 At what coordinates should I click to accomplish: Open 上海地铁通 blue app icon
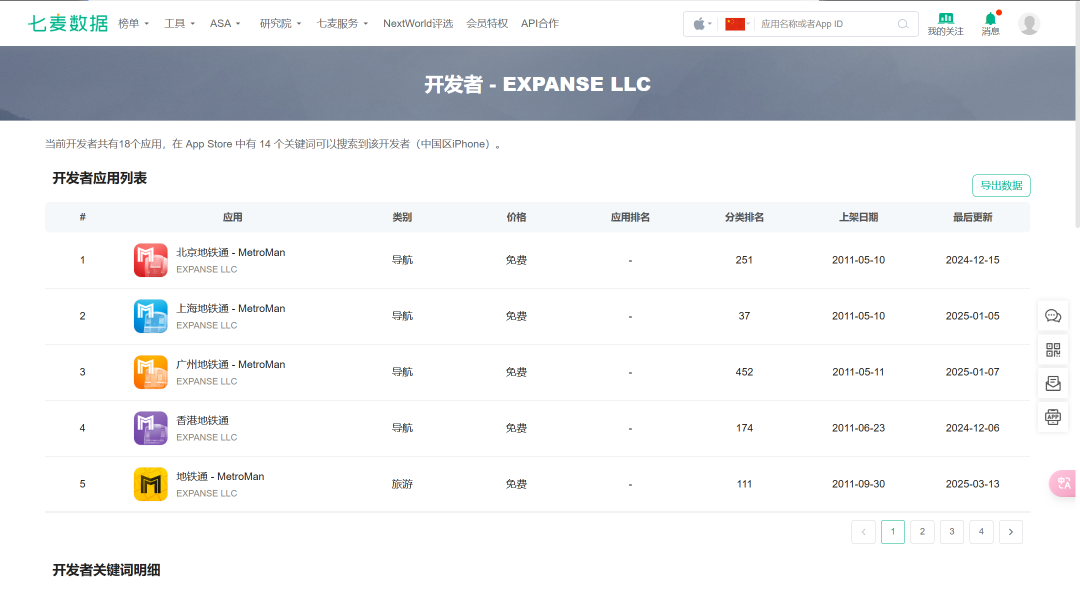pyautogui.click(x=151, y=316)
